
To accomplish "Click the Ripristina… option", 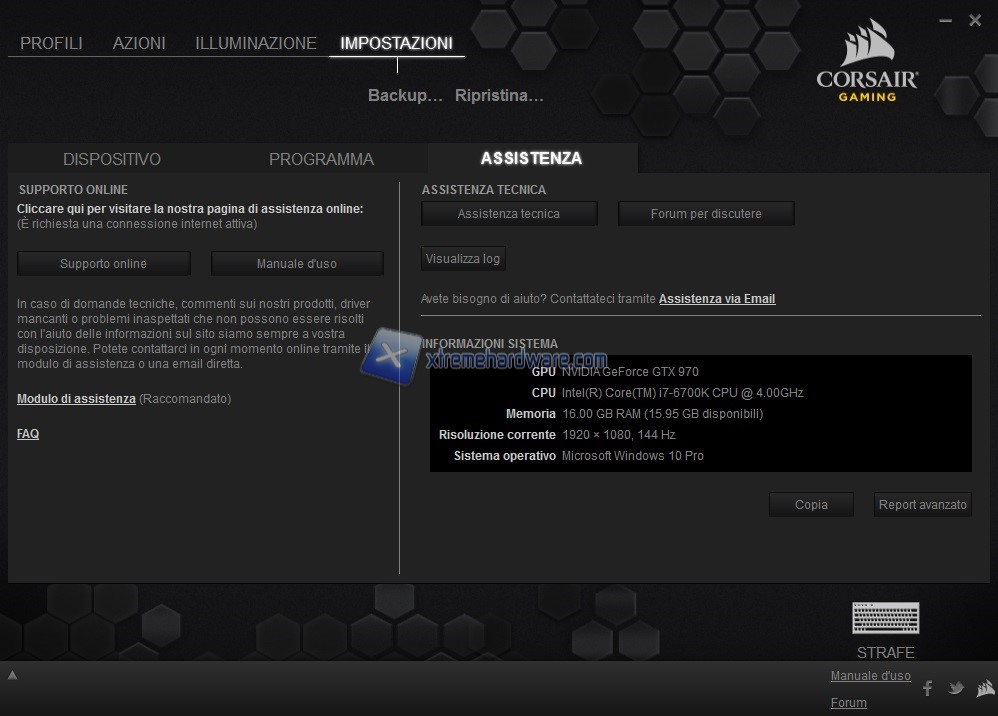I will coord(499,96).
